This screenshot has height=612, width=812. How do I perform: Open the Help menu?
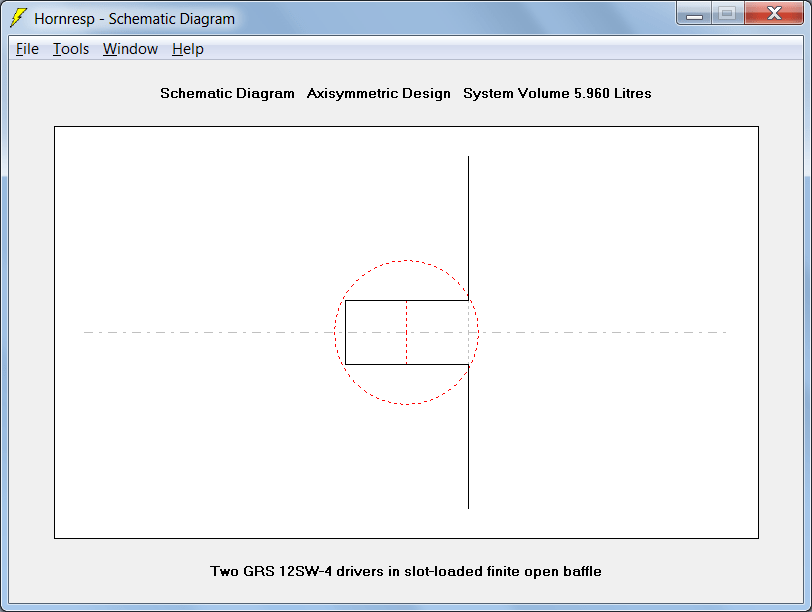coord(187,49)
